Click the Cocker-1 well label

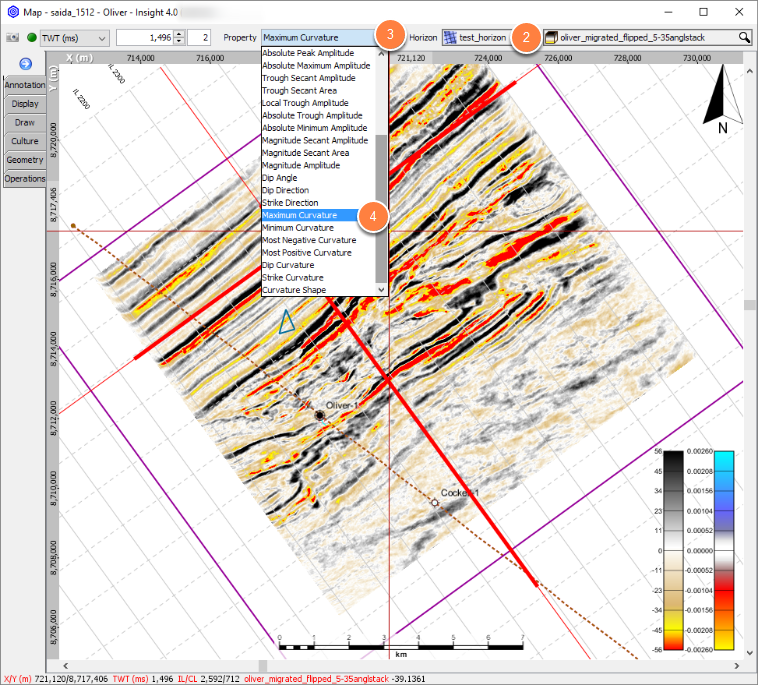pos(459,493)
